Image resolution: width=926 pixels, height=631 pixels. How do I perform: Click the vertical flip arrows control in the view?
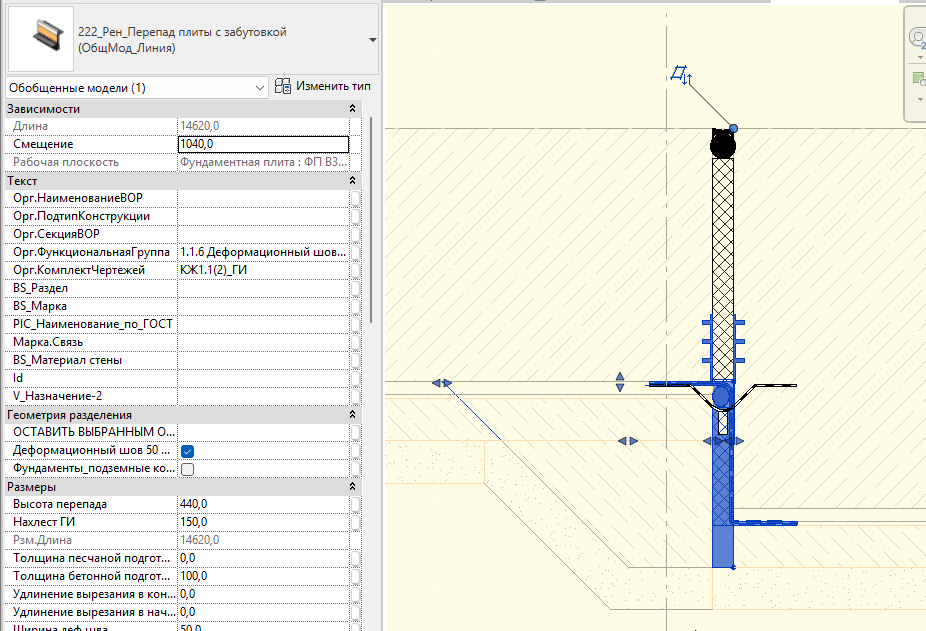[620, 381]
